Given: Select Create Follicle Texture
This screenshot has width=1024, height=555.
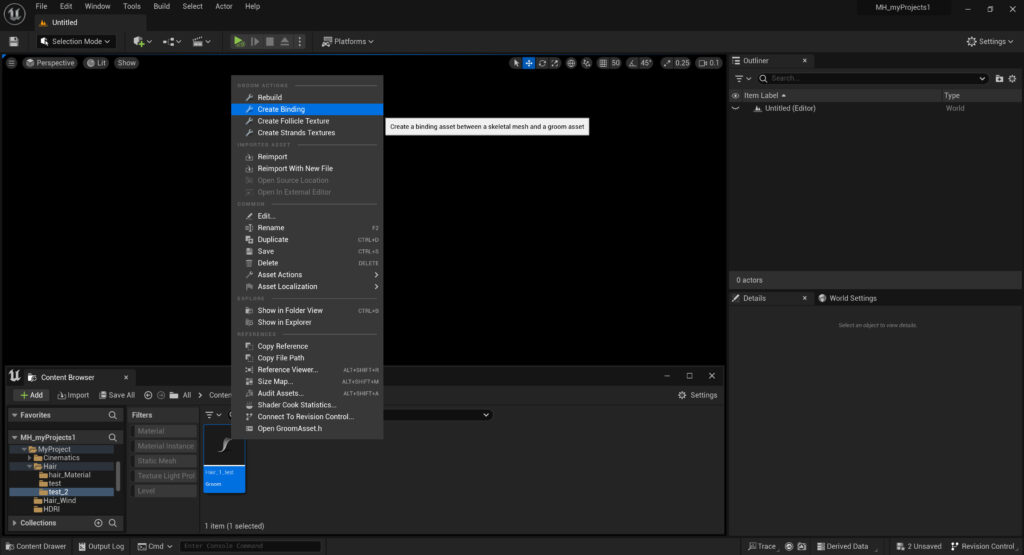Looking at the screenshot, I should tap(307, 121).
